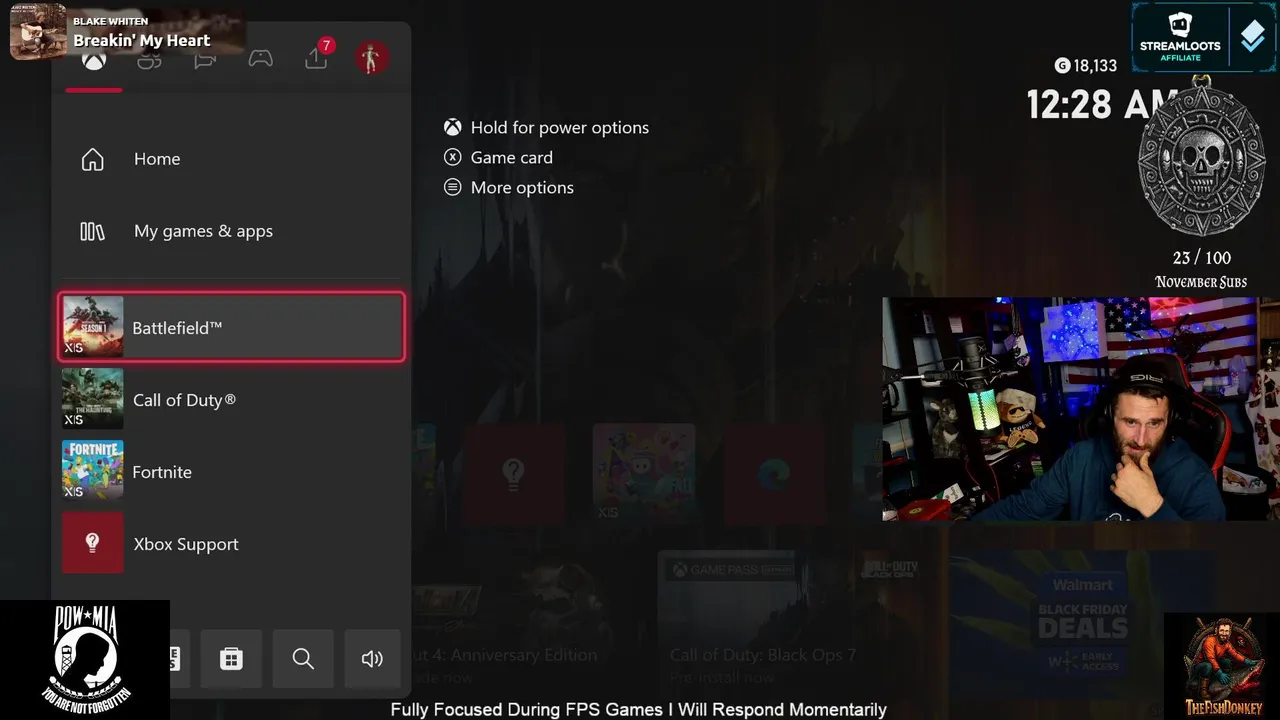Click the Home house icon

92,159
